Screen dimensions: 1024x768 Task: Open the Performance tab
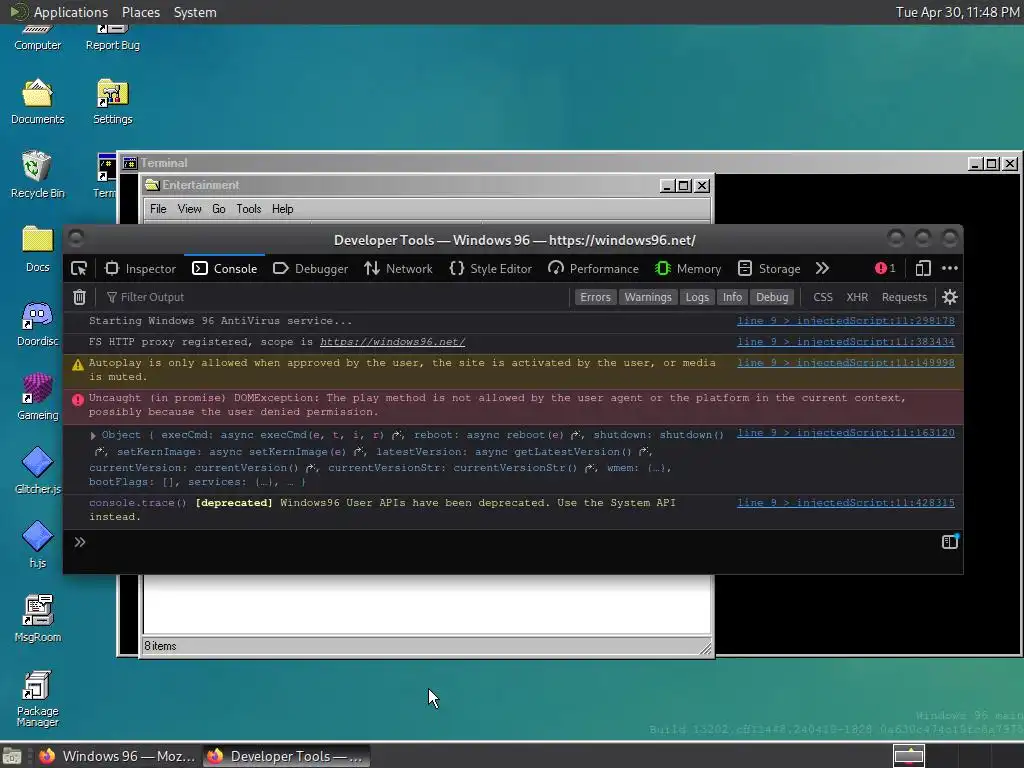coord(593,268)
